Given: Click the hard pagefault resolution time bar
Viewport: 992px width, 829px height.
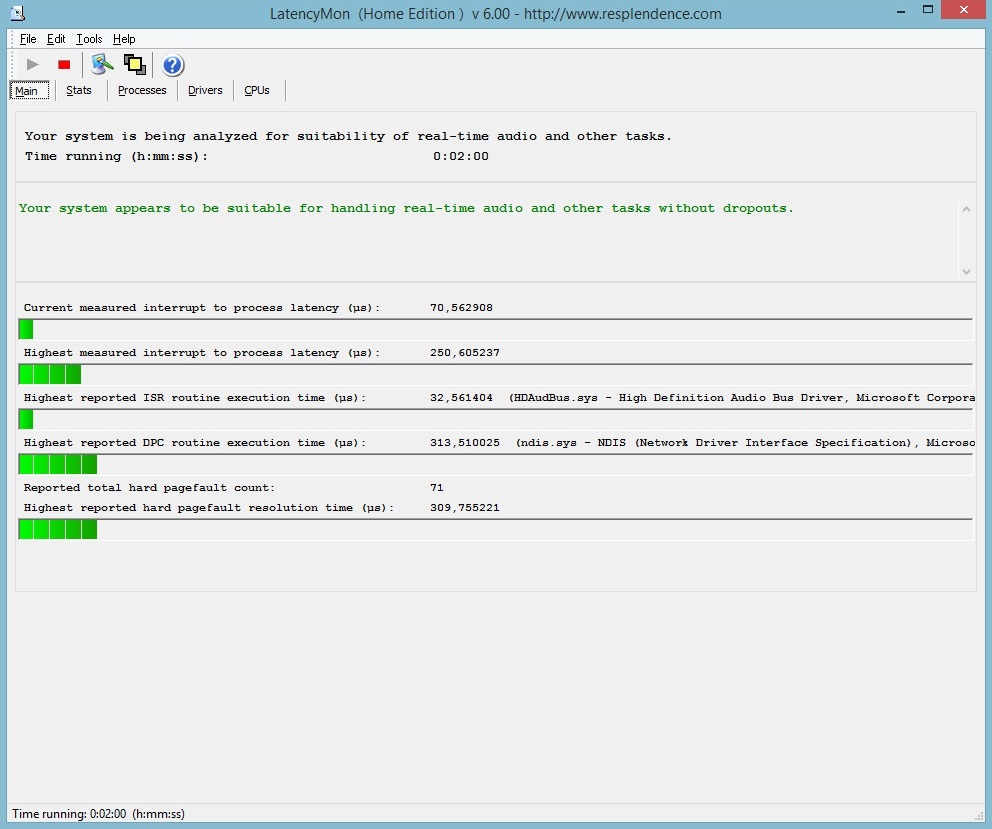Looking at the screenshot, I should tap(495, 529).
